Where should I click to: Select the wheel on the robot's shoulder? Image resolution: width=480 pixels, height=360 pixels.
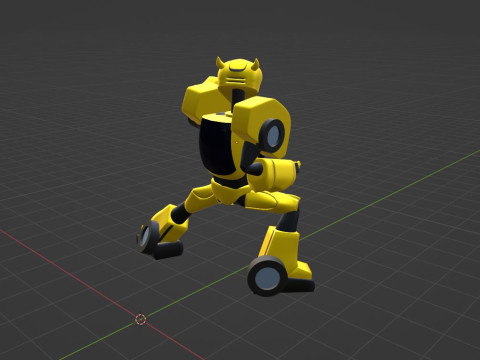pos(272,136)
